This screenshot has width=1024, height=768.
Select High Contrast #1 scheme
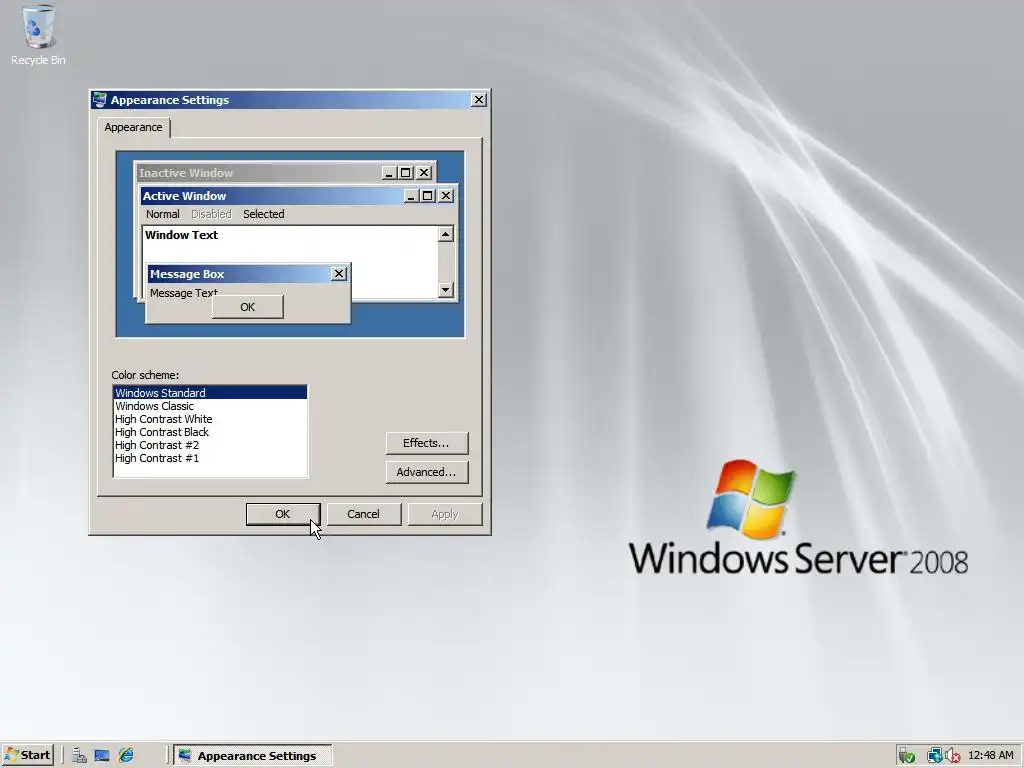tap(210, 458)
